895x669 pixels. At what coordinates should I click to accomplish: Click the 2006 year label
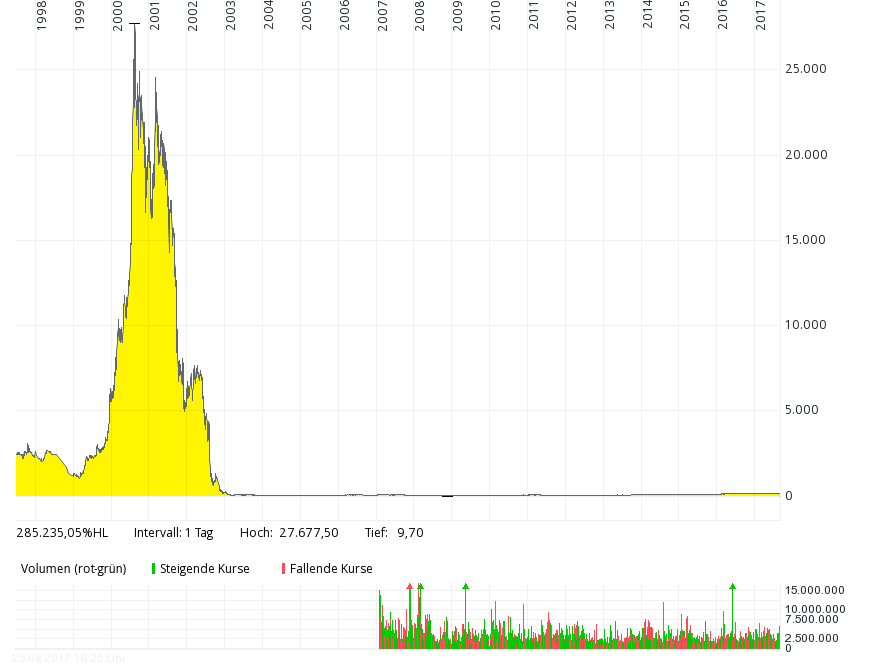tap(344, 15)
